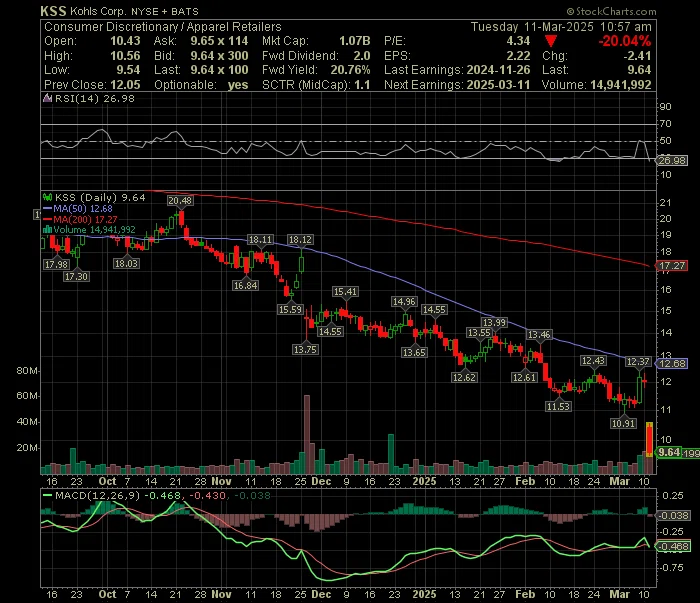Click the 13.55 price label

tap(479, 333)
